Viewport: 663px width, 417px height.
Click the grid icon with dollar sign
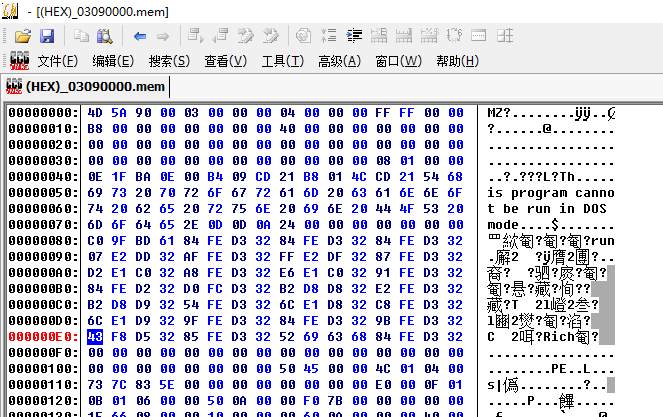coord(429,36)
